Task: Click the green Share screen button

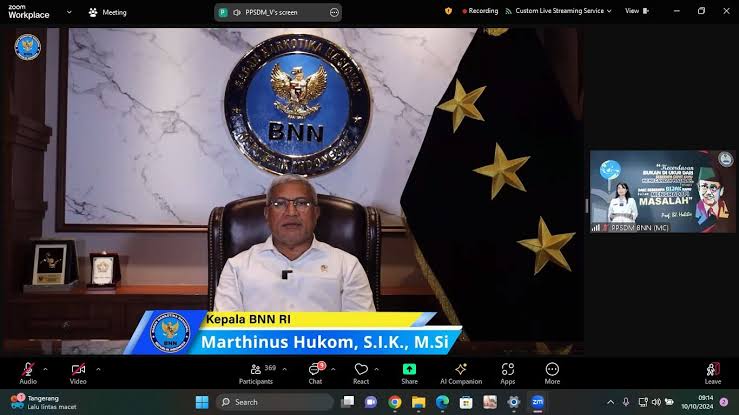Action: click(x=409, y=374)
